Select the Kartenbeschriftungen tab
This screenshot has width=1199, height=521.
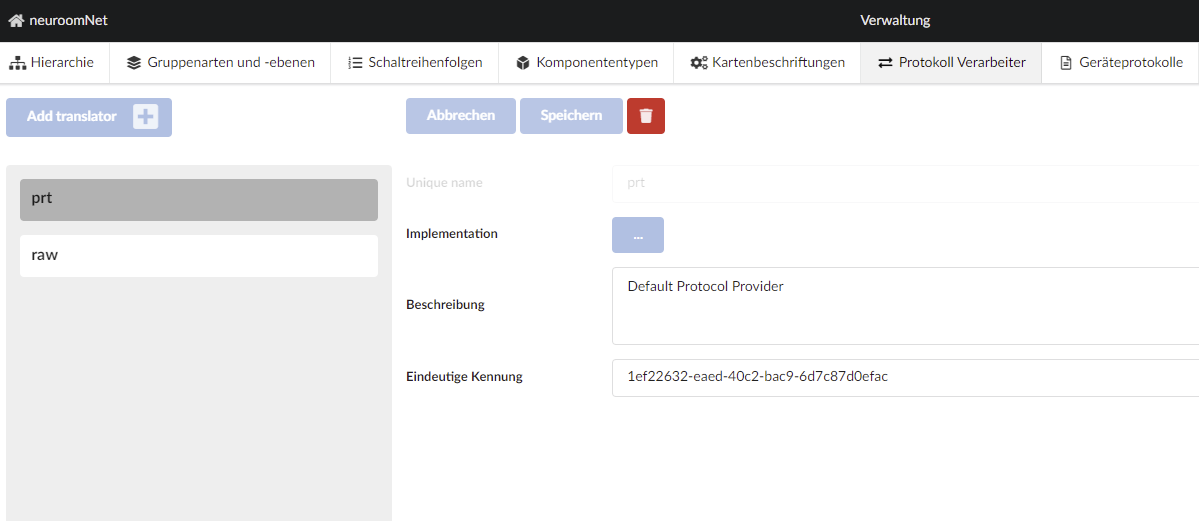[x=767, y=63]
